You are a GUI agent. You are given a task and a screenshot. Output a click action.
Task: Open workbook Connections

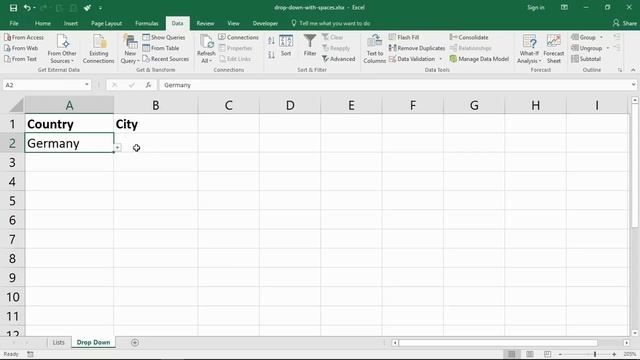[x=238, y=37]
